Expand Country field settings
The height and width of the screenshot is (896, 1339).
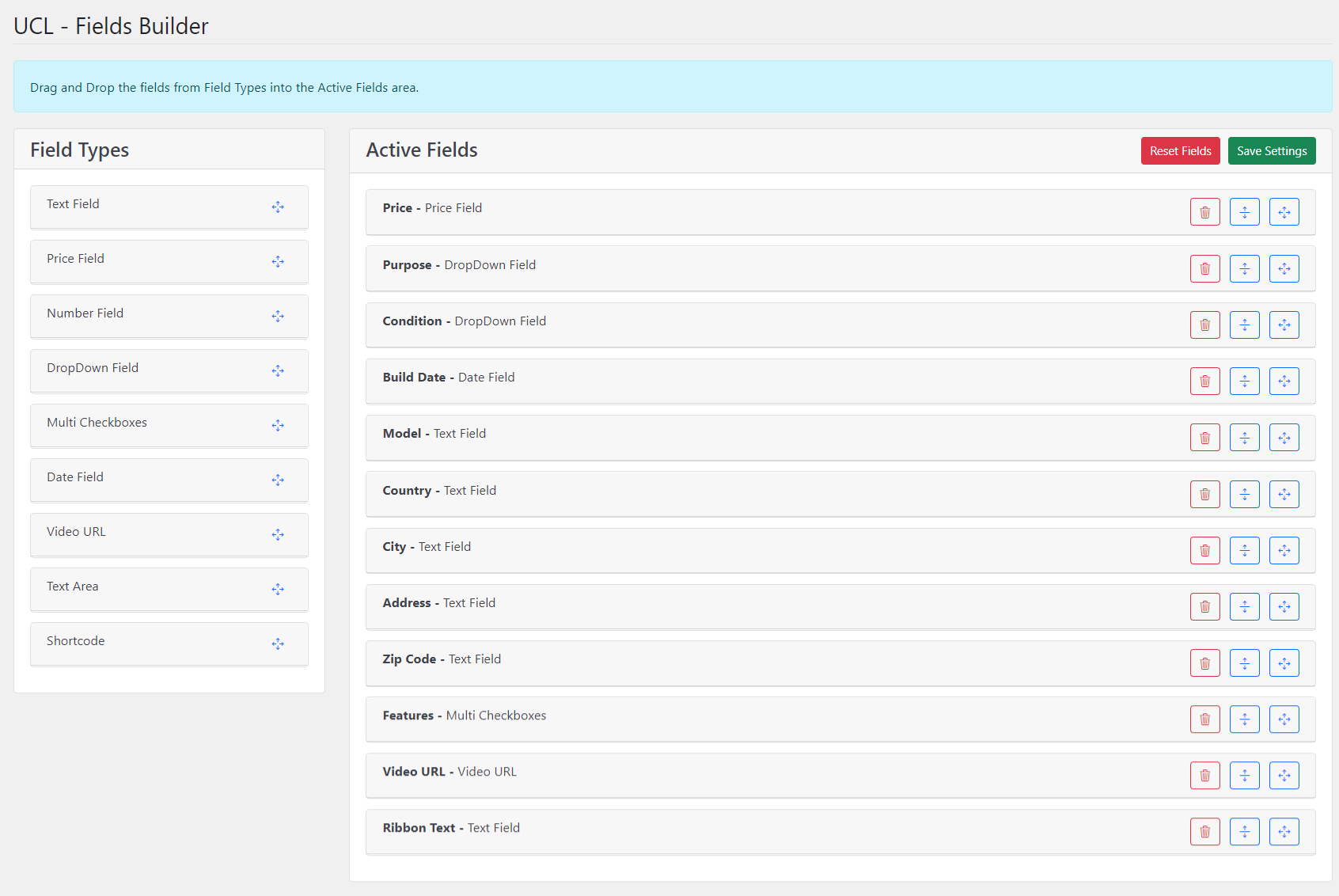click(1244, 494)
